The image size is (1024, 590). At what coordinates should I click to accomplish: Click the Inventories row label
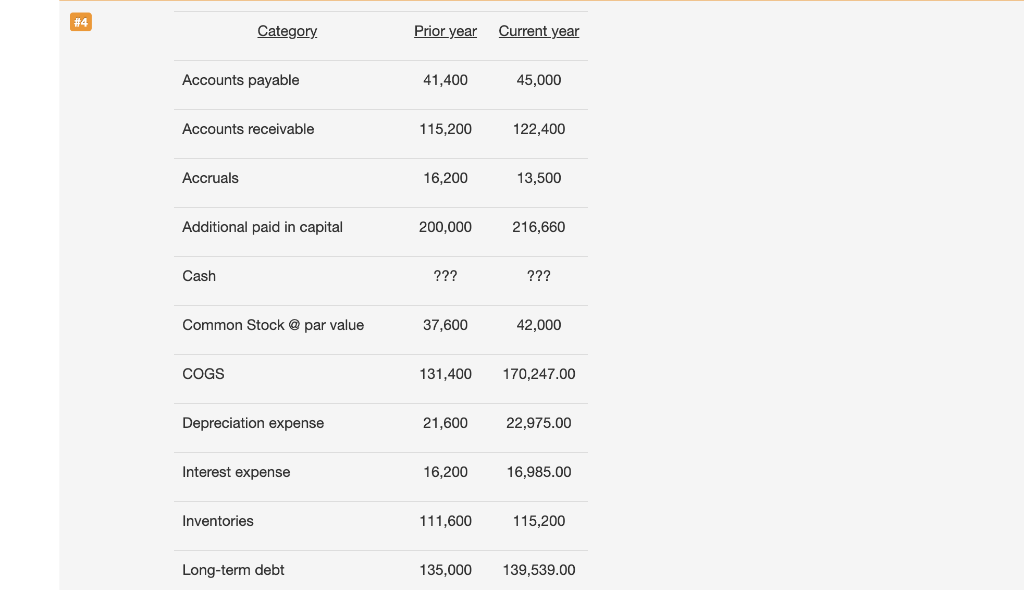pos(218,521)
